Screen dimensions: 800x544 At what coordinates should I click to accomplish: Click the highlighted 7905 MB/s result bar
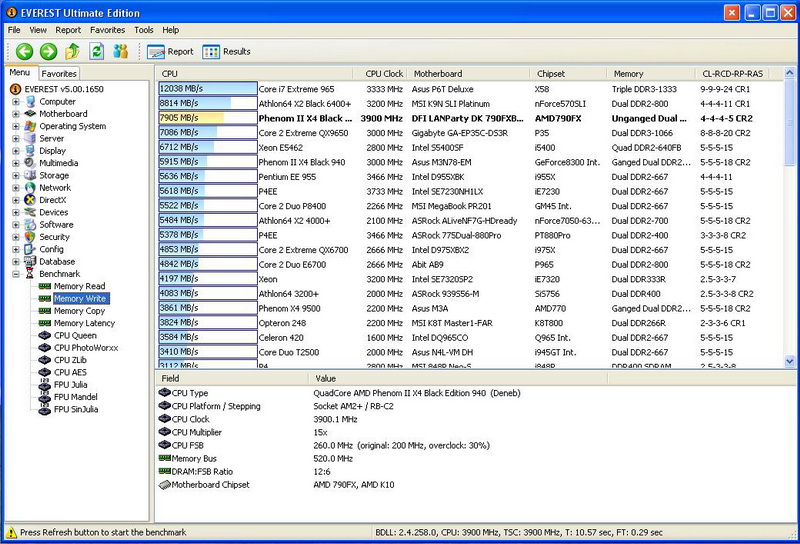[208, 118]
